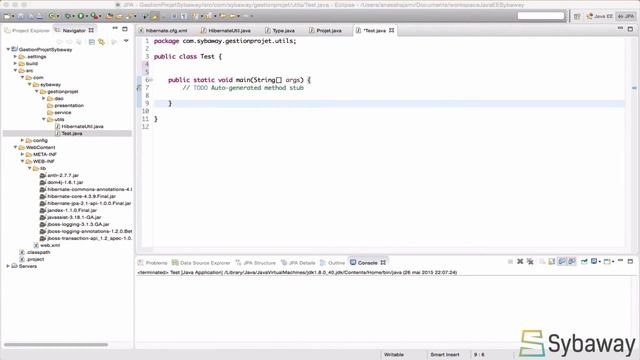Maximize the Navigator view

[x=125, y=29]
